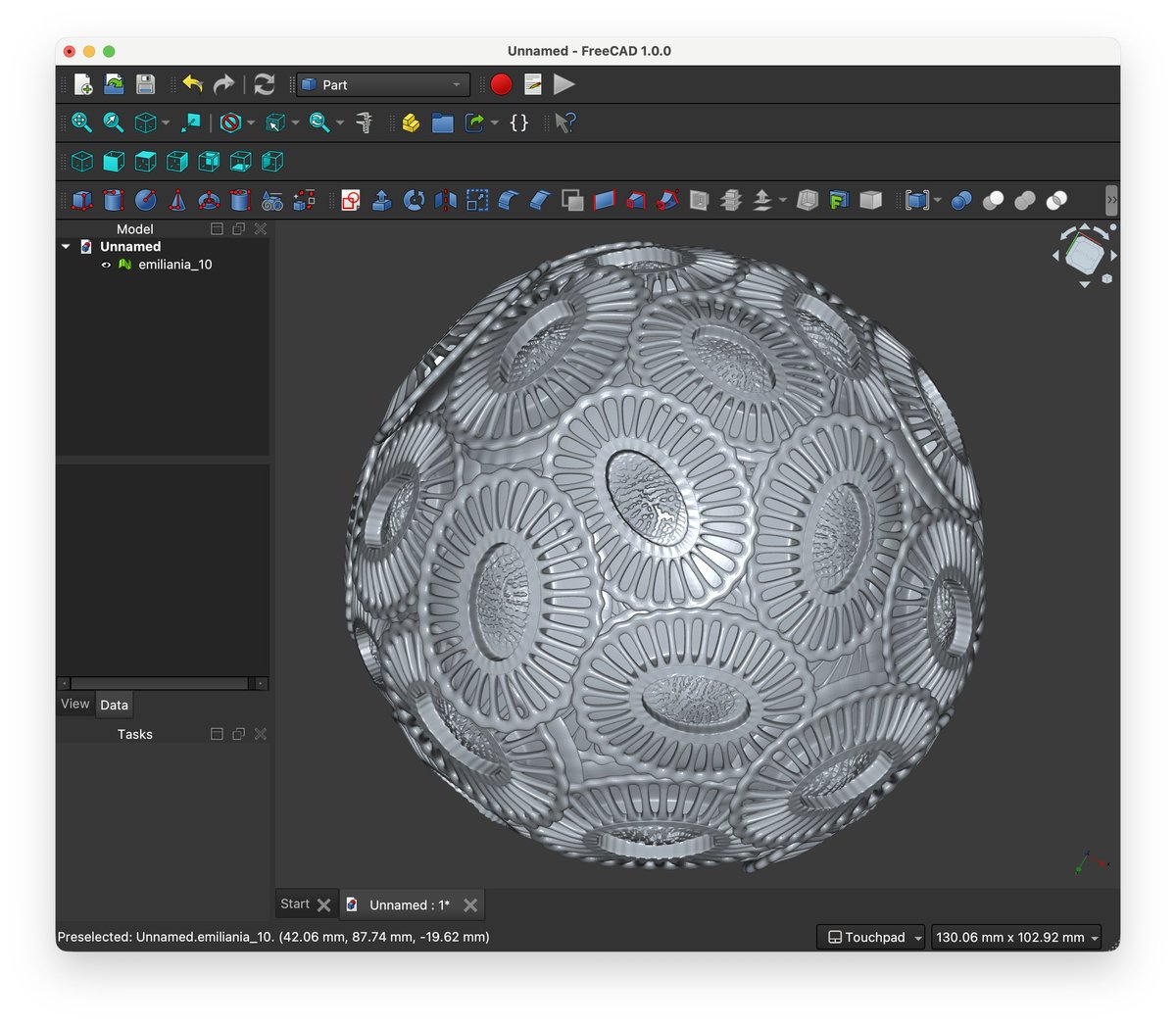Save the current document
The image size is (1176, 1025).
[x=146, y=85]
